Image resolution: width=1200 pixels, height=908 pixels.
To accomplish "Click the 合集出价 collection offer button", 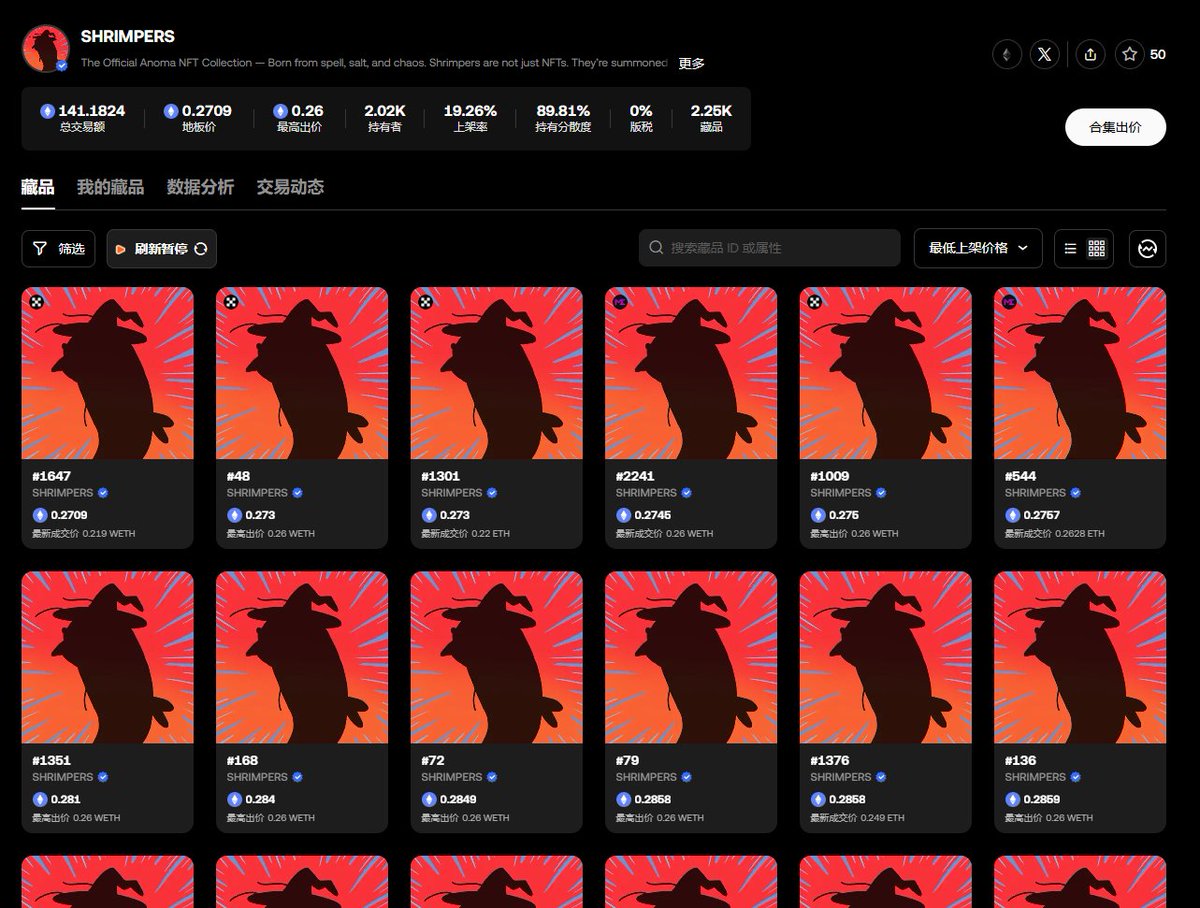I will click(1115, 127).
